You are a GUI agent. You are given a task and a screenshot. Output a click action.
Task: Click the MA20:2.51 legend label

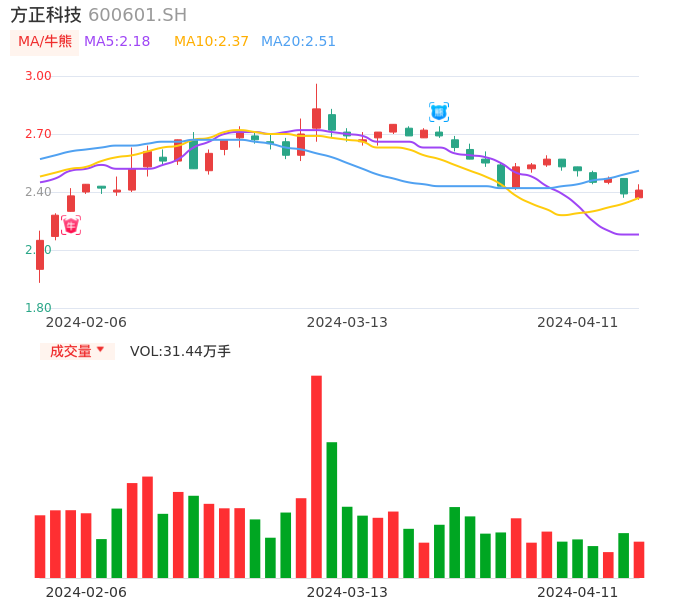coord(298,42)
